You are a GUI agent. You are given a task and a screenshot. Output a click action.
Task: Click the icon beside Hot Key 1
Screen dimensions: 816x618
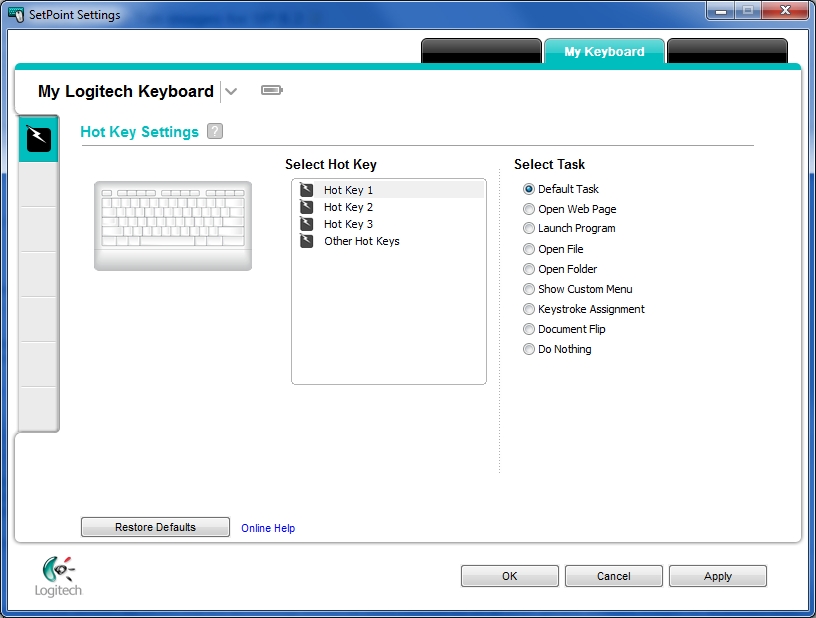pyautogui.click(x=307, y=190)
